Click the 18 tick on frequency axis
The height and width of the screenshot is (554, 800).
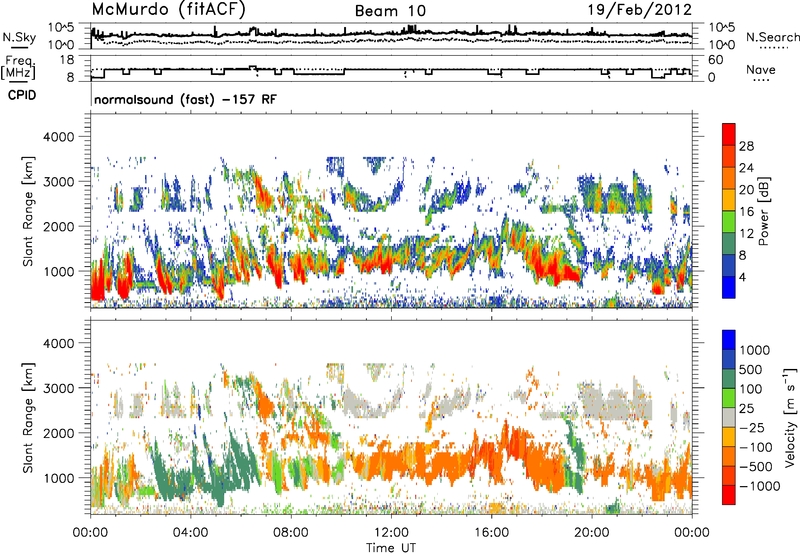67,60
